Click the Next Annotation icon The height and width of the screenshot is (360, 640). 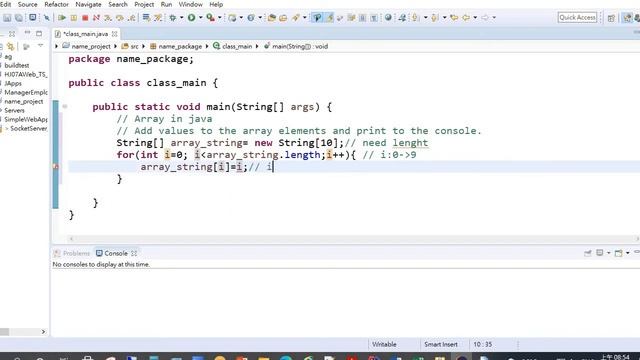coord(415,18)
